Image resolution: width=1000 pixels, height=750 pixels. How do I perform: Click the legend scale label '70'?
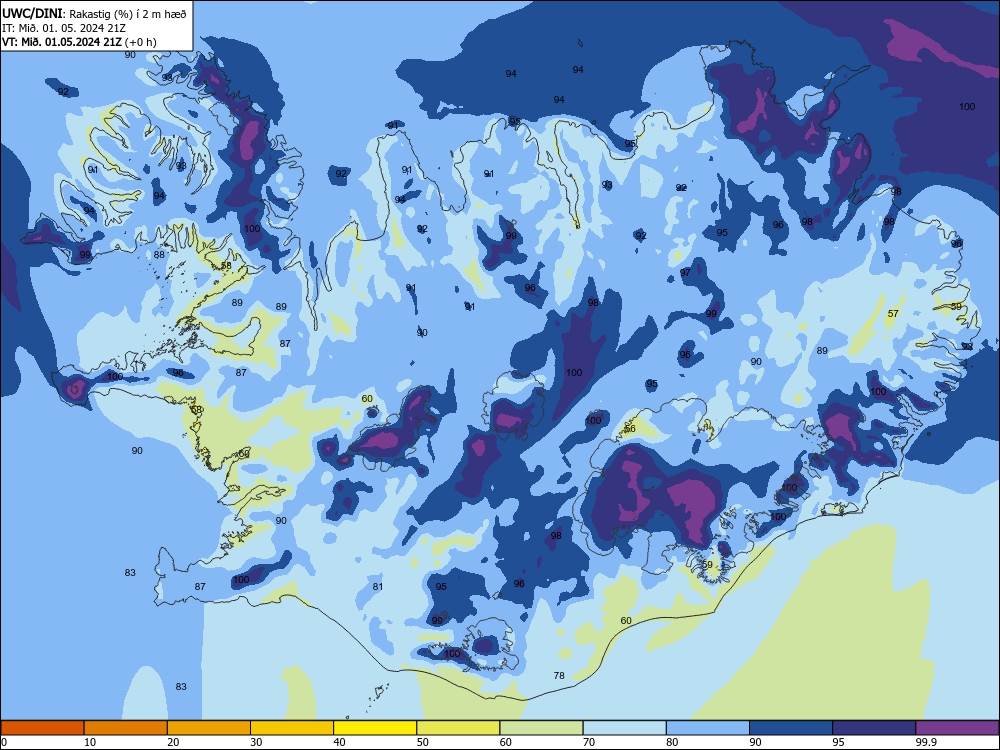click(589, 742)
